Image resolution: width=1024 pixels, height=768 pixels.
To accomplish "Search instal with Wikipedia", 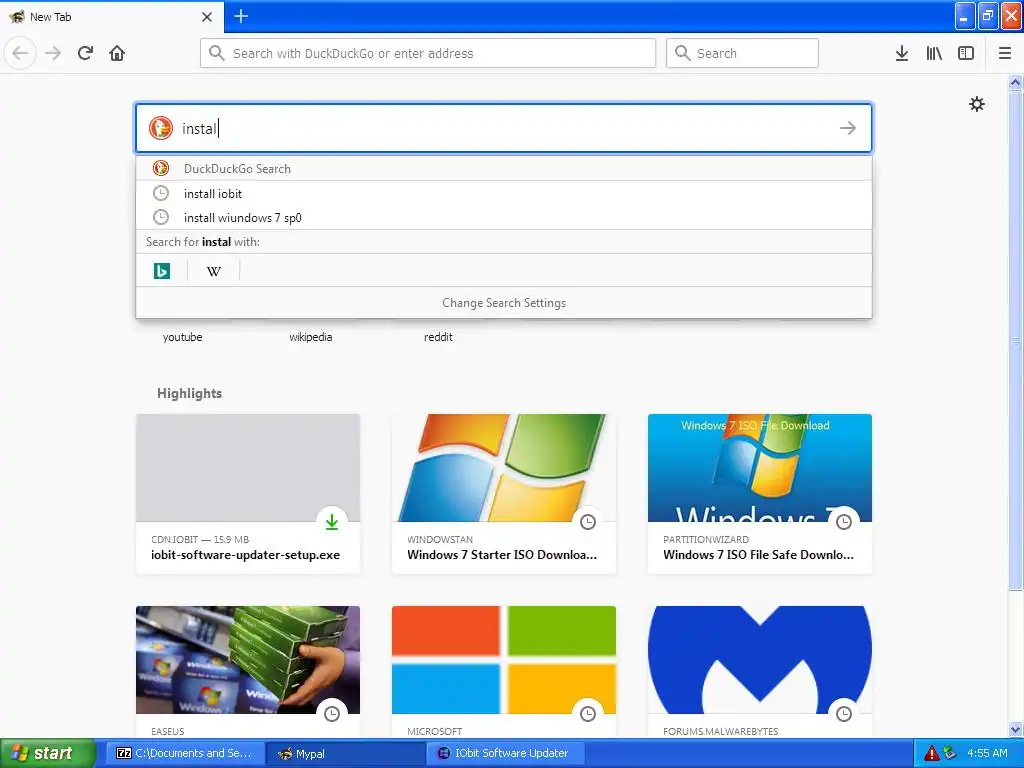I will click(x=214, y=270).
